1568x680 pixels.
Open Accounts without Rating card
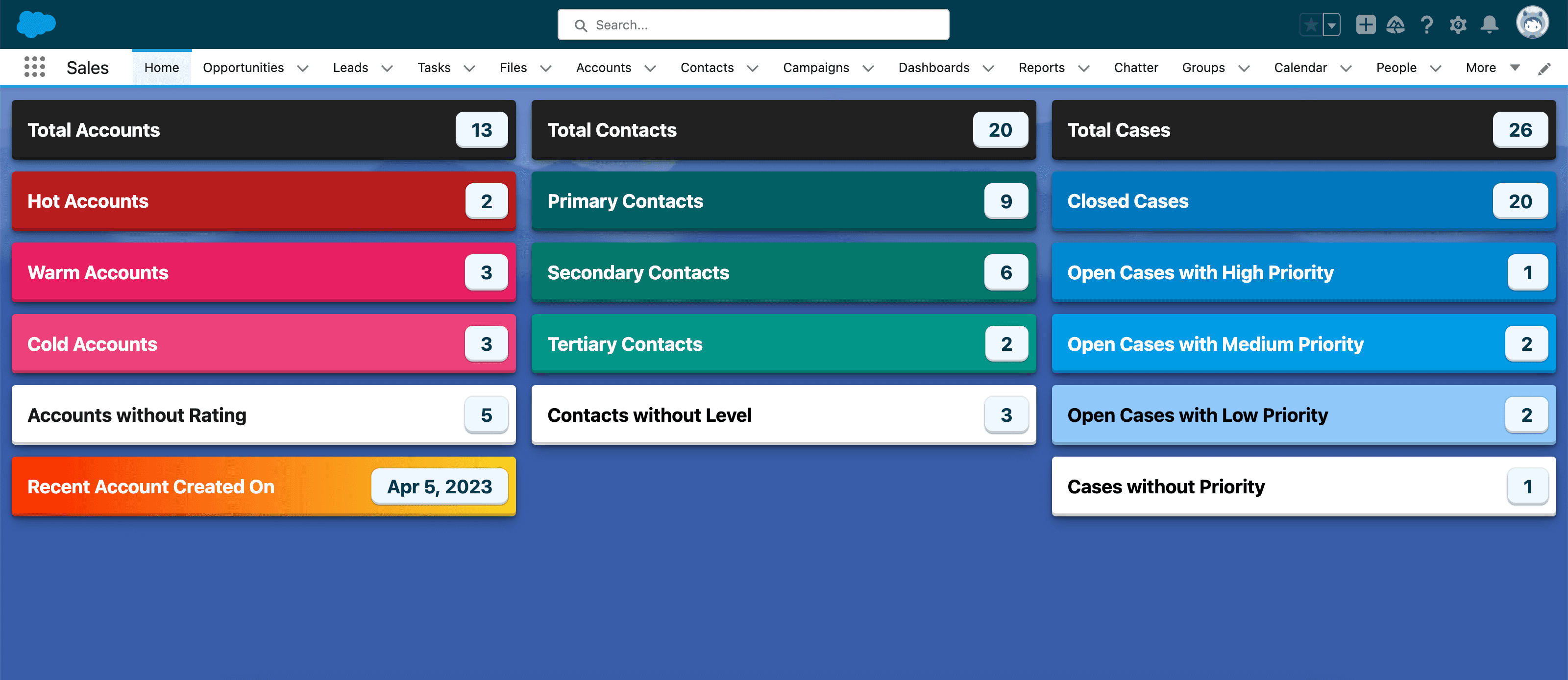click(264, 415)
